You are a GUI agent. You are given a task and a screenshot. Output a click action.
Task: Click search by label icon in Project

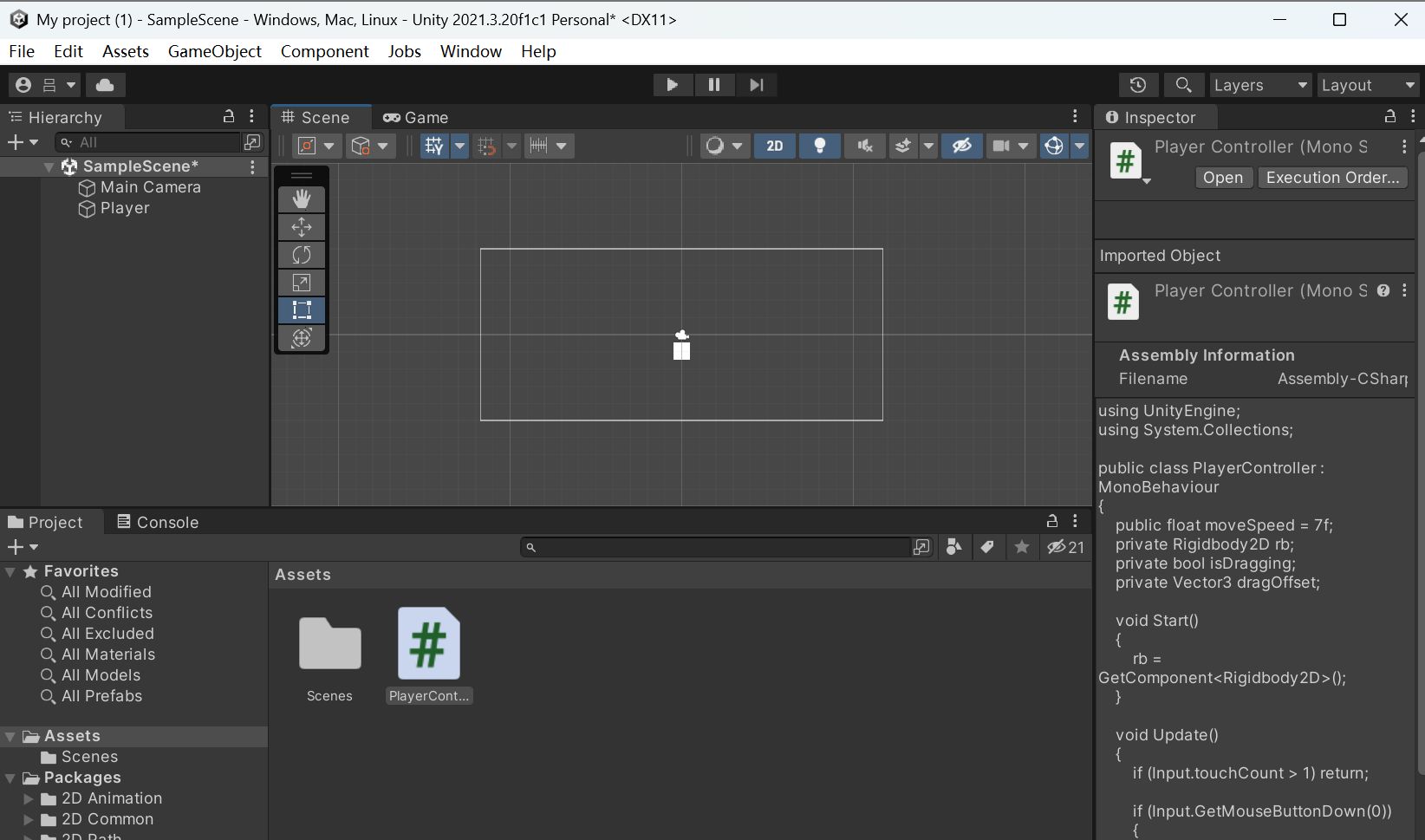(987, 547)
